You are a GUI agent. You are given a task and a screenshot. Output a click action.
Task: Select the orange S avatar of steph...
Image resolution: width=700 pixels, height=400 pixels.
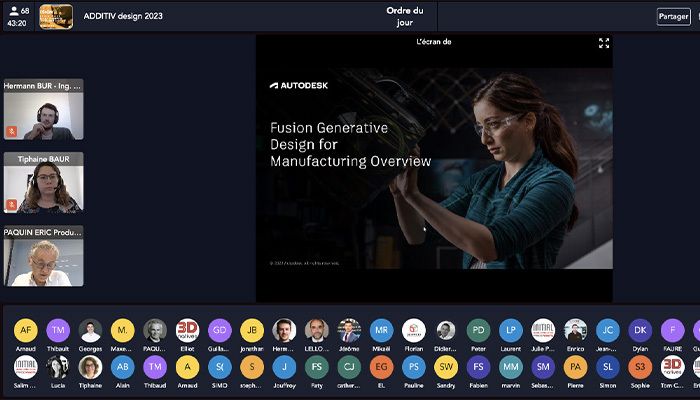pos(252,367)
